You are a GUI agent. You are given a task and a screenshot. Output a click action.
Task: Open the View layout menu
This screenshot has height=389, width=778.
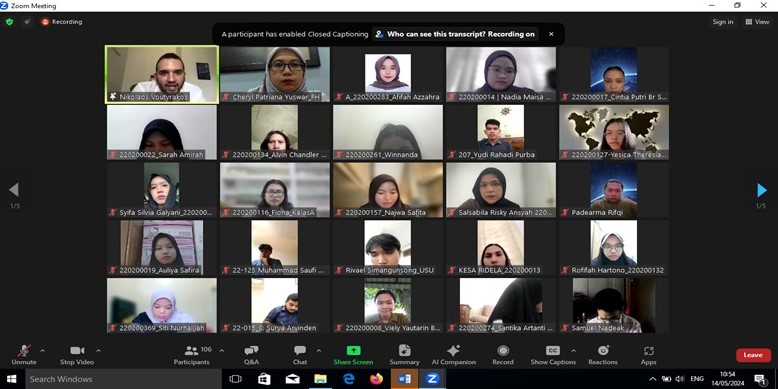[x=757, y=22]
